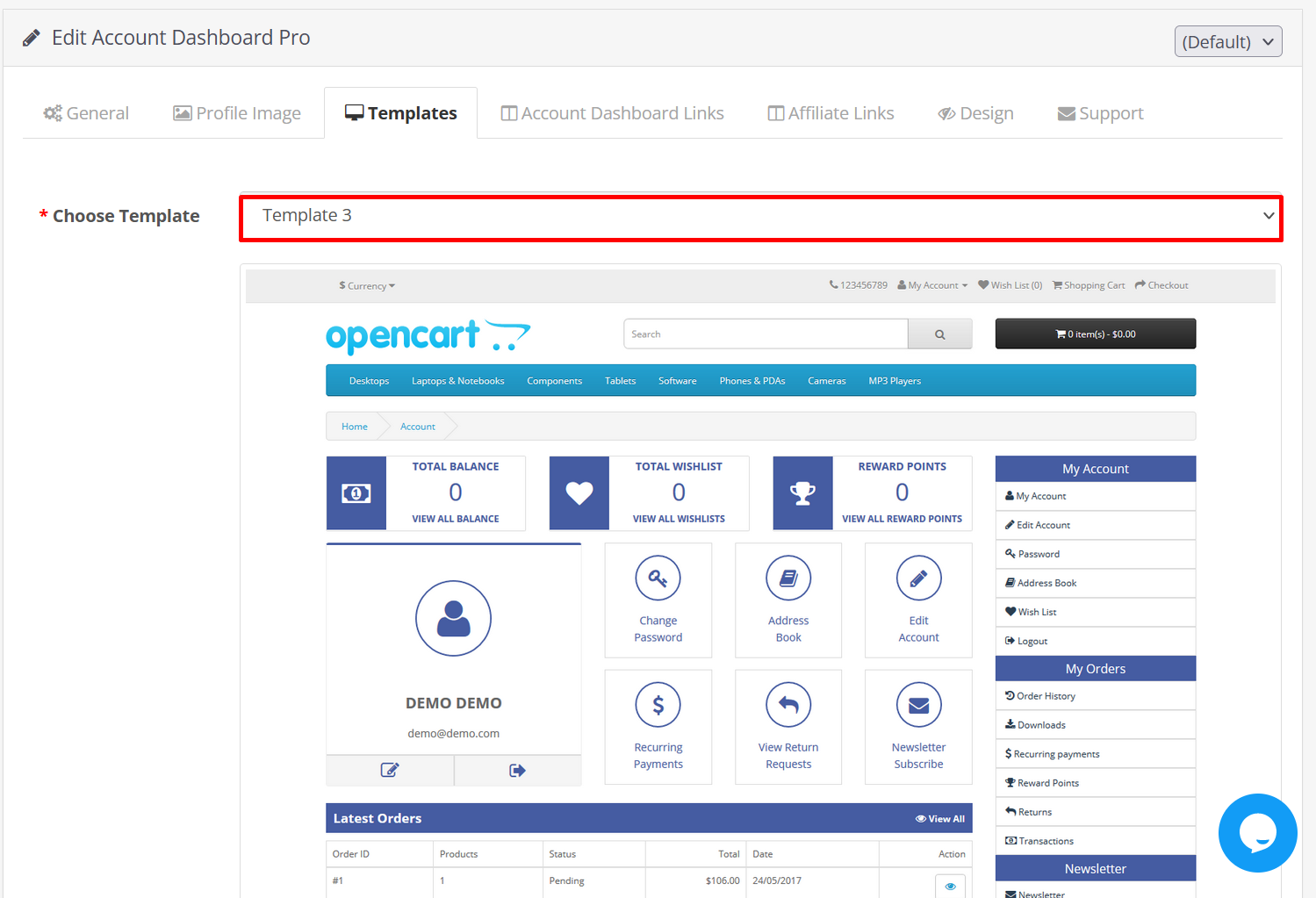Click the Checkout link
The image size is (1316, 898).
point(1161,285)
